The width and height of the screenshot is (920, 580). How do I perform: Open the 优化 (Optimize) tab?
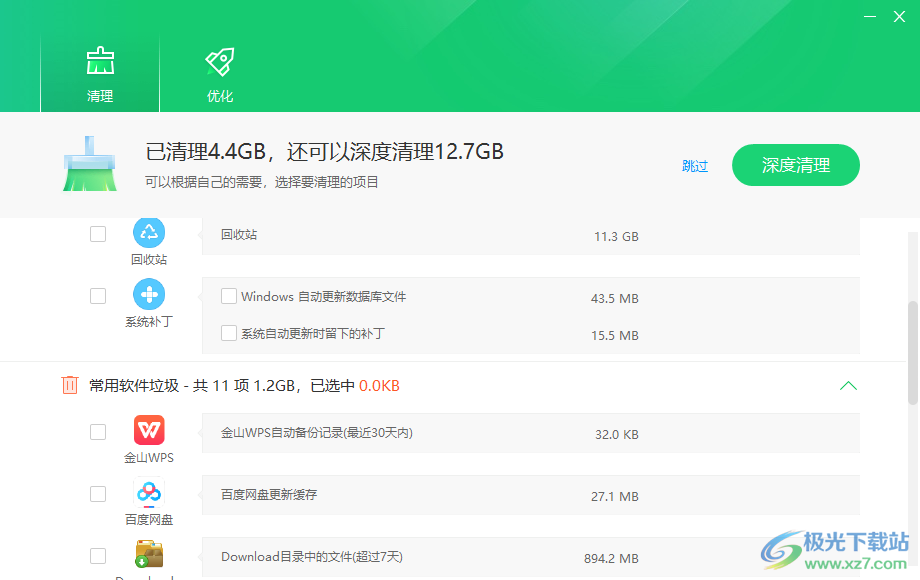[220, 74]
